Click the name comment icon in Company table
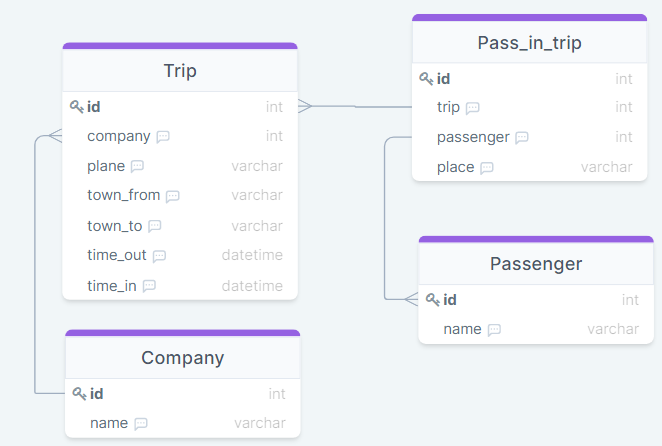The height and width of the screenshot is (446, 662). [141, 424]
